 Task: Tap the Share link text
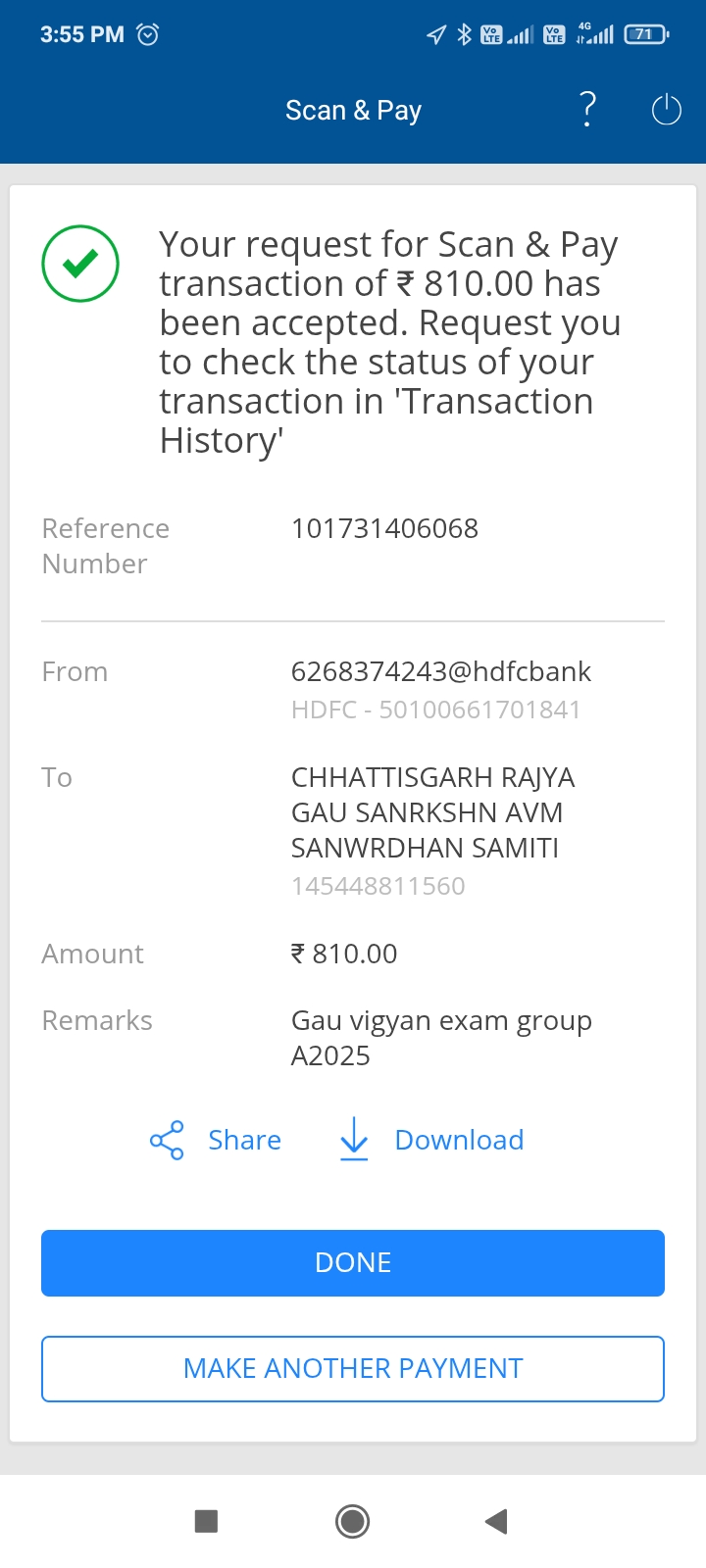coord(244,1140)
